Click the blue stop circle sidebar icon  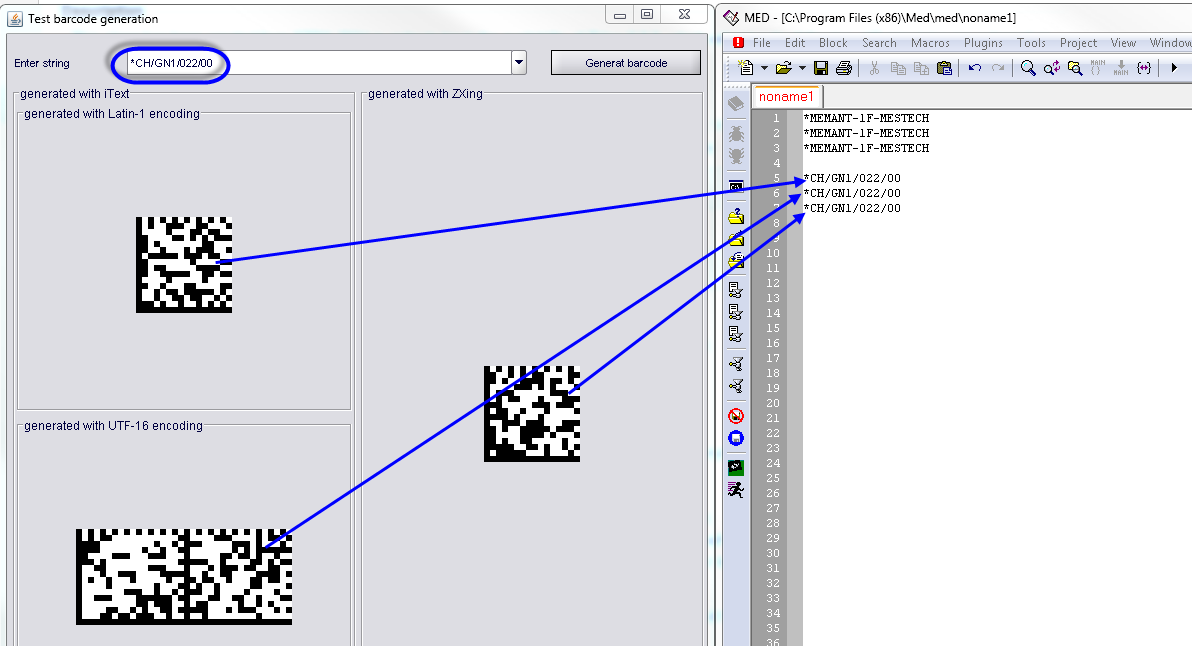point(736,439)
